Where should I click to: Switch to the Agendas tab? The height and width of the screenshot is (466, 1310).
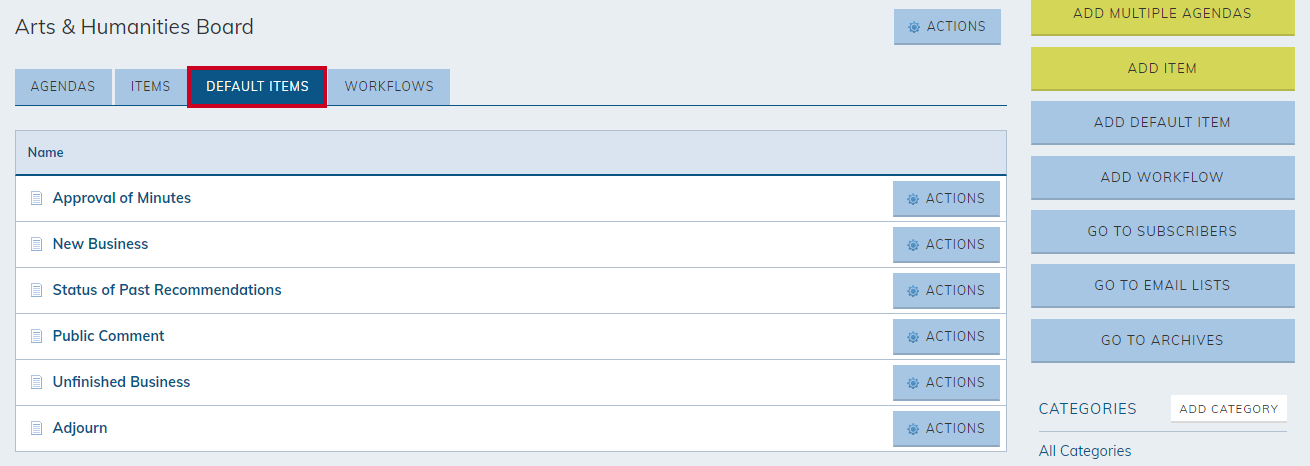point(63,87)
